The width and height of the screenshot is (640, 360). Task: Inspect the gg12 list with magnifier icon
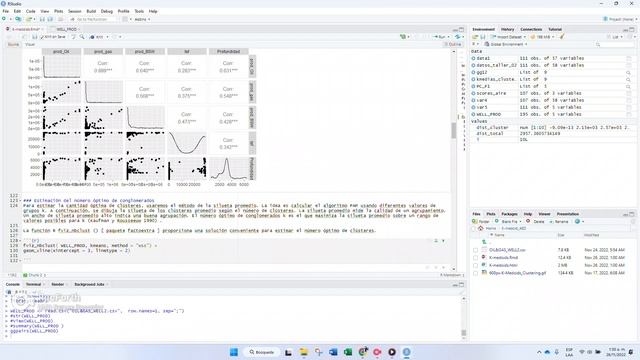click(x=629, y=72)
